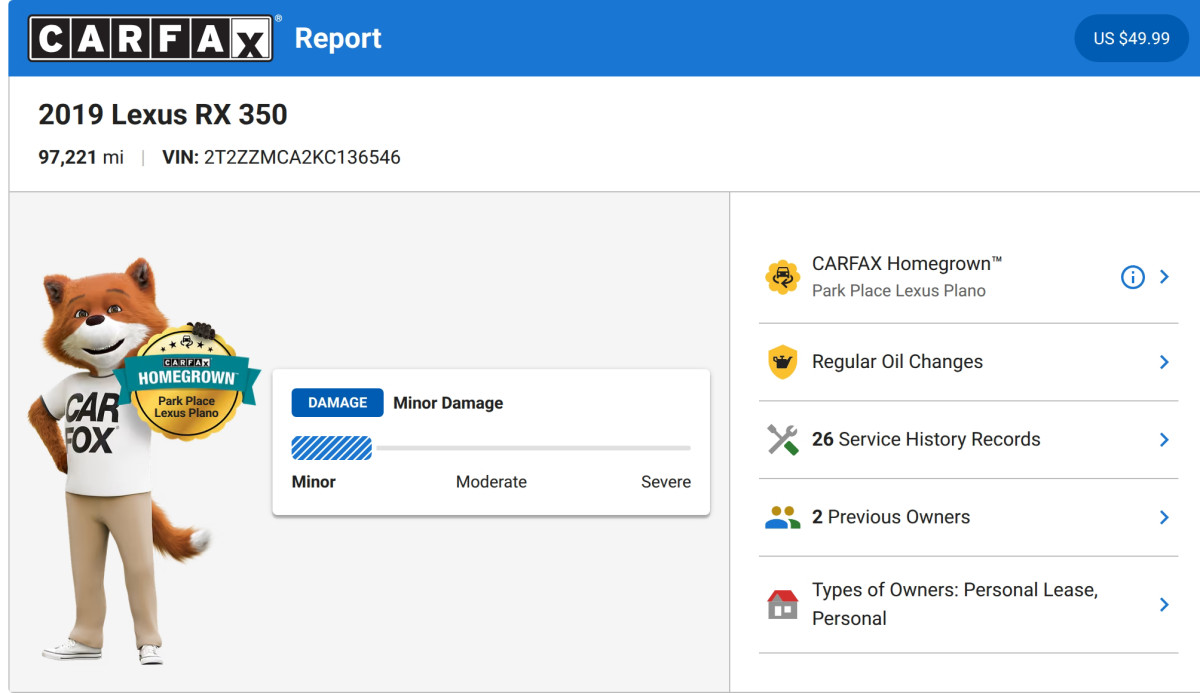Click the Types of Owners house icon
Screen dimensions: 1200x693
[x=782, y=604]
